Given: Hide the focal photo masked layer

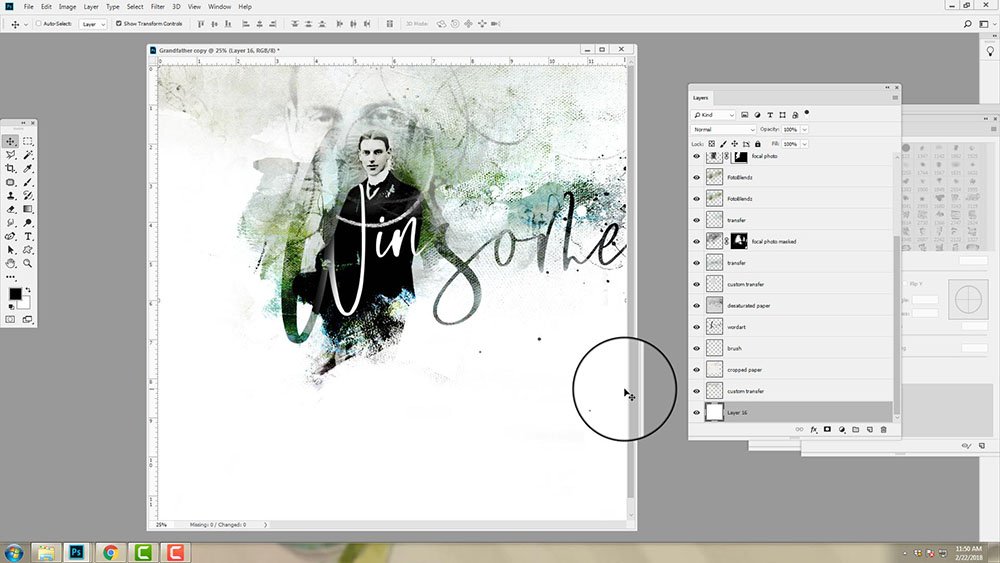Looking at the screenshot, I should coord(696,242).
